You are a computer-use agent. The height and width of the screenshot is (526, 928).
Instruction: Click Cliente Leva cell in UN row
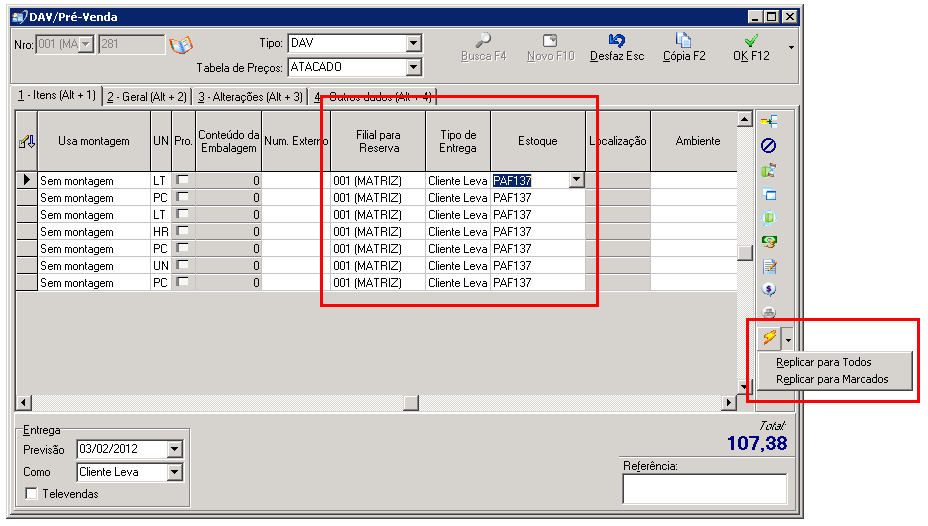tap(457, 266)
